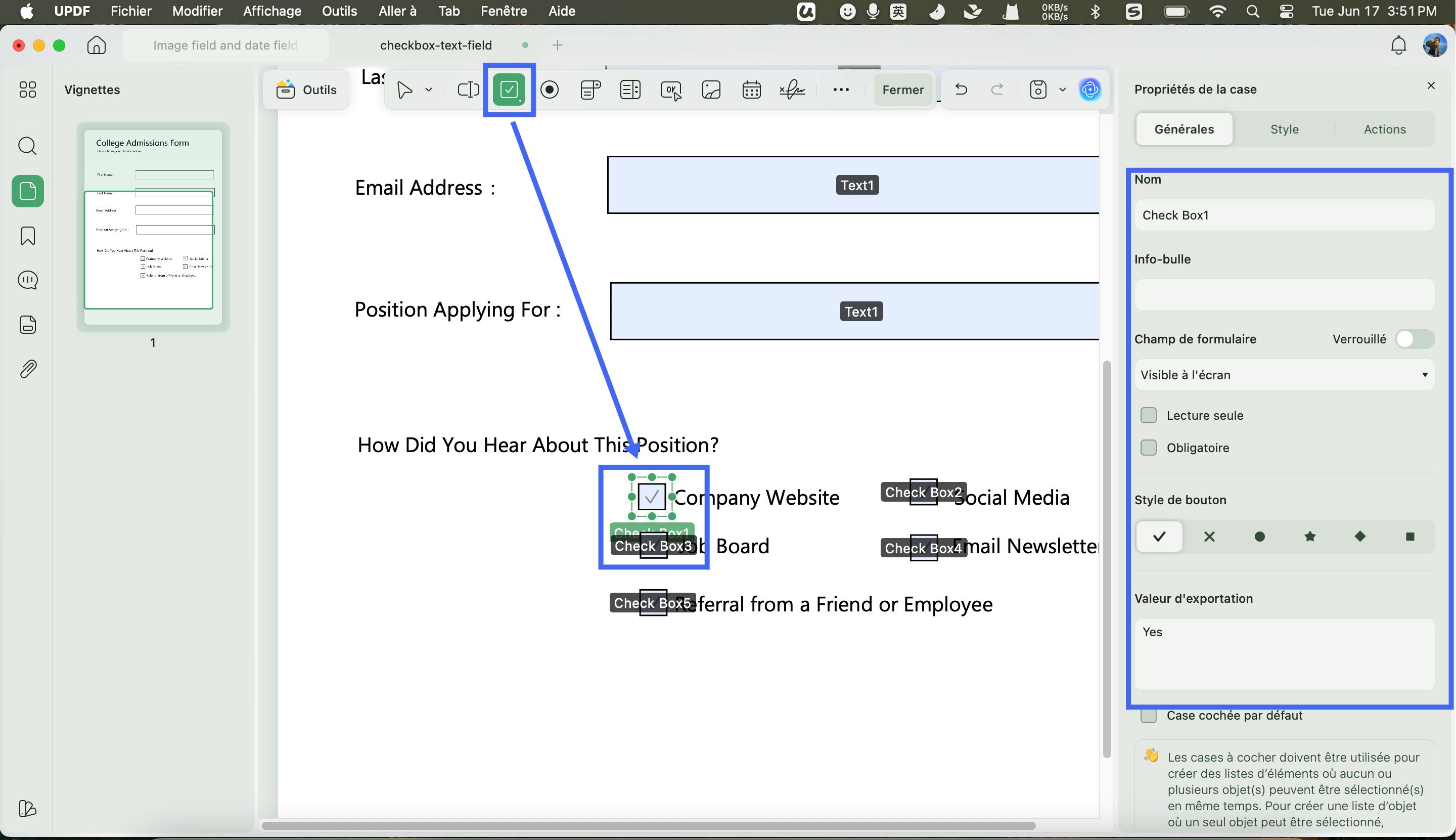Undo the last action
Viewport: 1456px width, 840px height.
point(961,90)
